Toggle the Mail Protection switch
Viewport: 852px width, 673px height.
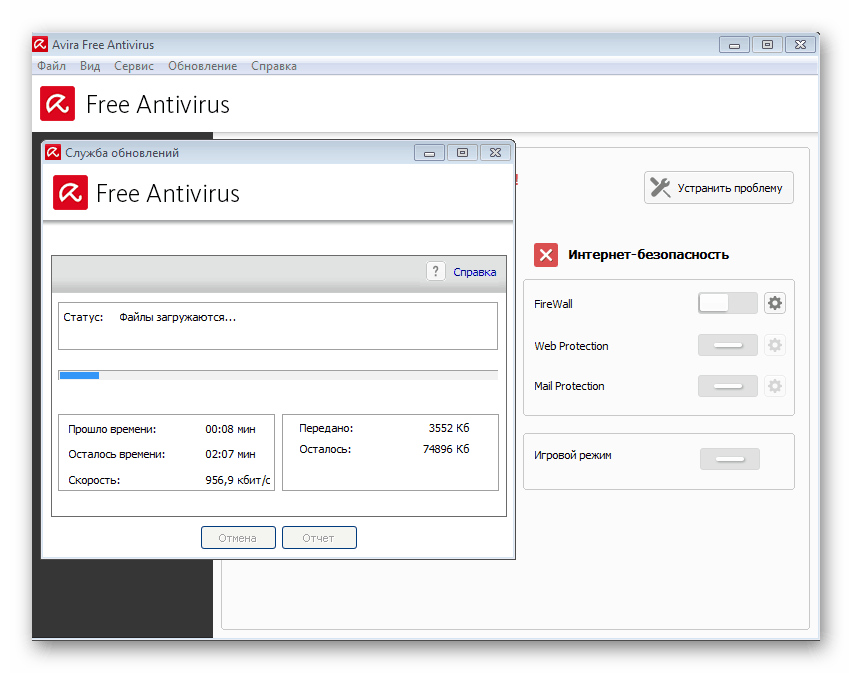tap(727, 386)
